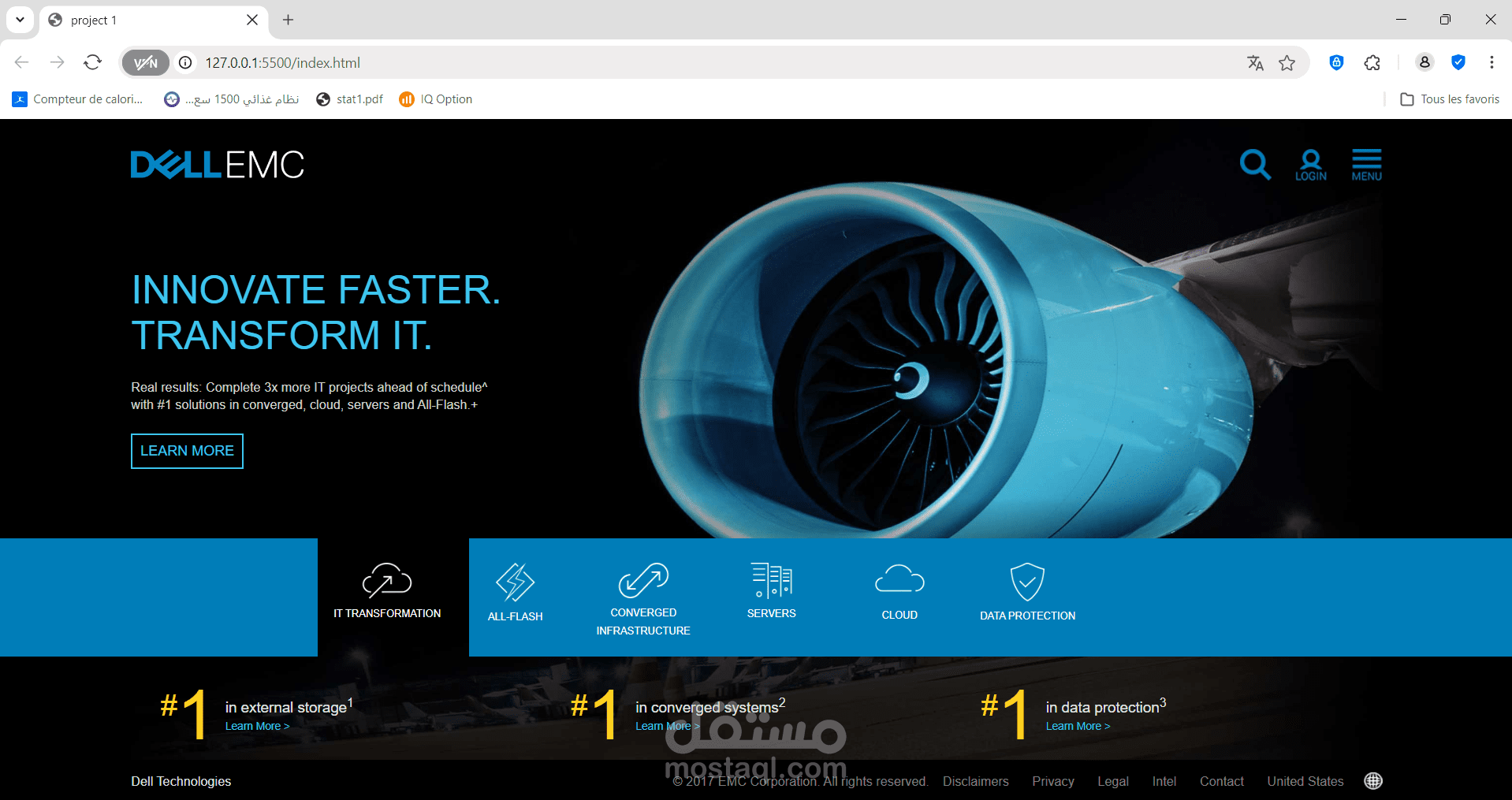Viewport: 1512px width, 800px height.
Task: Click the globe icon in the footer
Action: 1373,781
